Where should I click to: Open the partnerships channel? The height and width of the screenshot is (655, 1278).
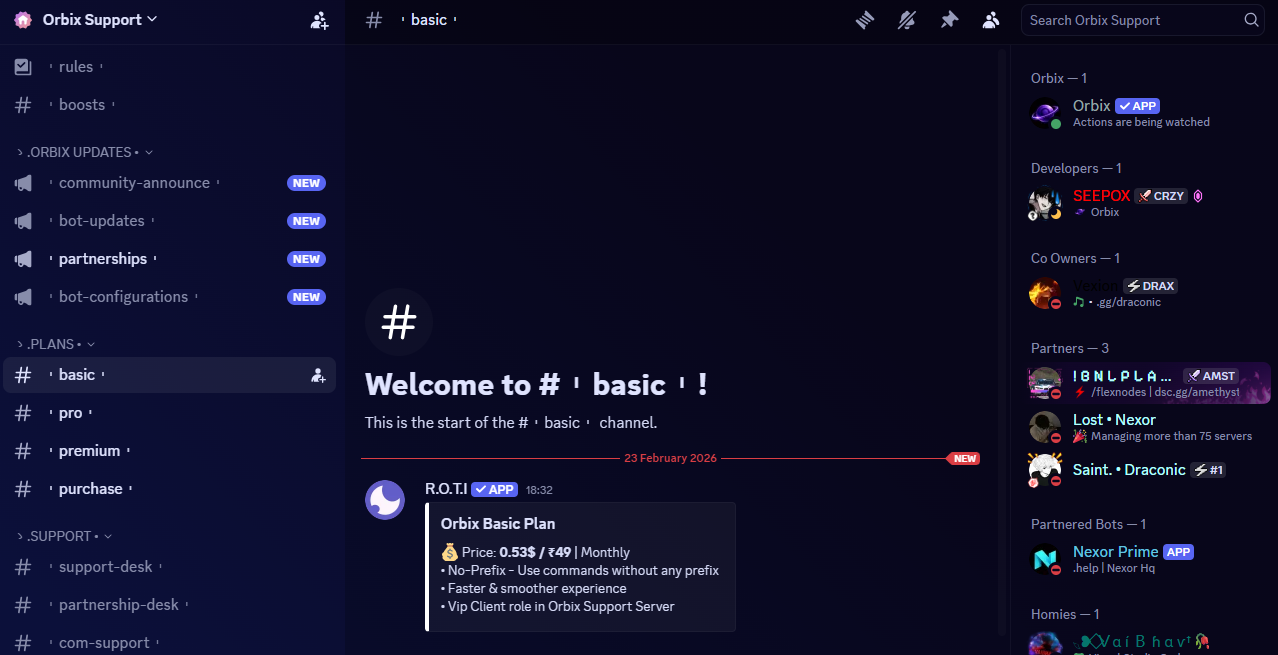pos(169,259)
